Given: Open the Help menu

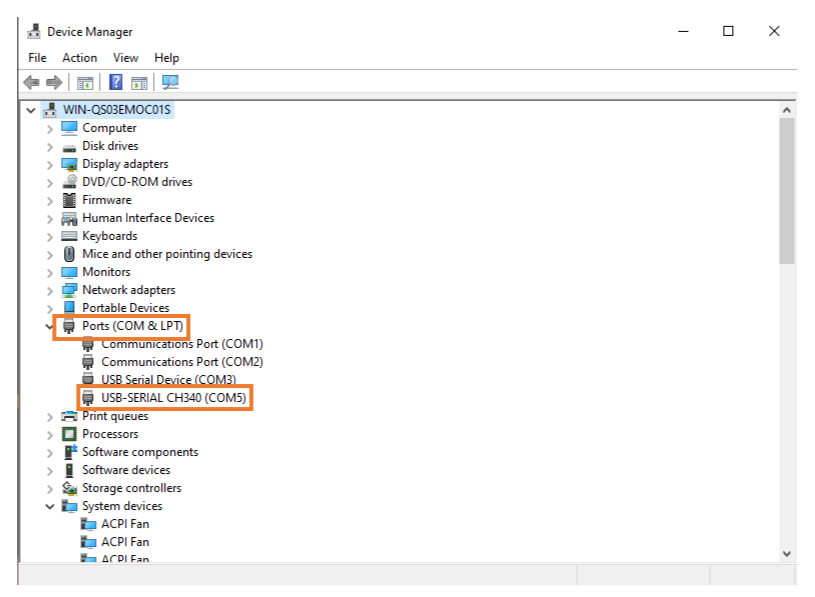Looking at the screenshot, I should pos(166,58).
